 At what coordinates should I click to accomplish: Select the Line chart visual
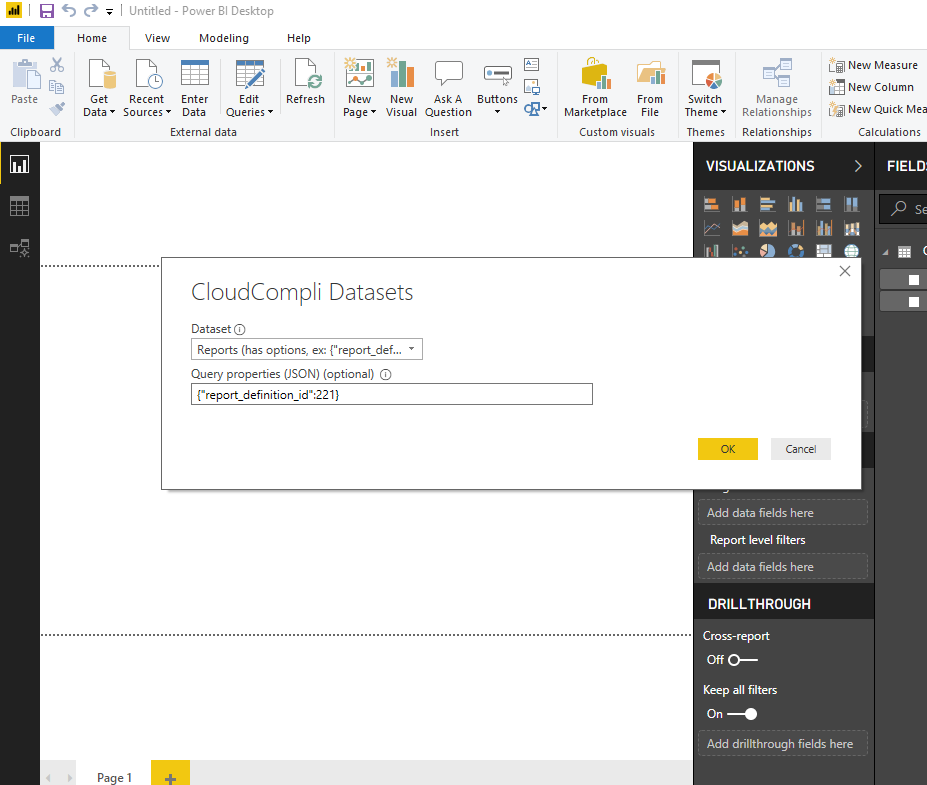pos(711,228)
